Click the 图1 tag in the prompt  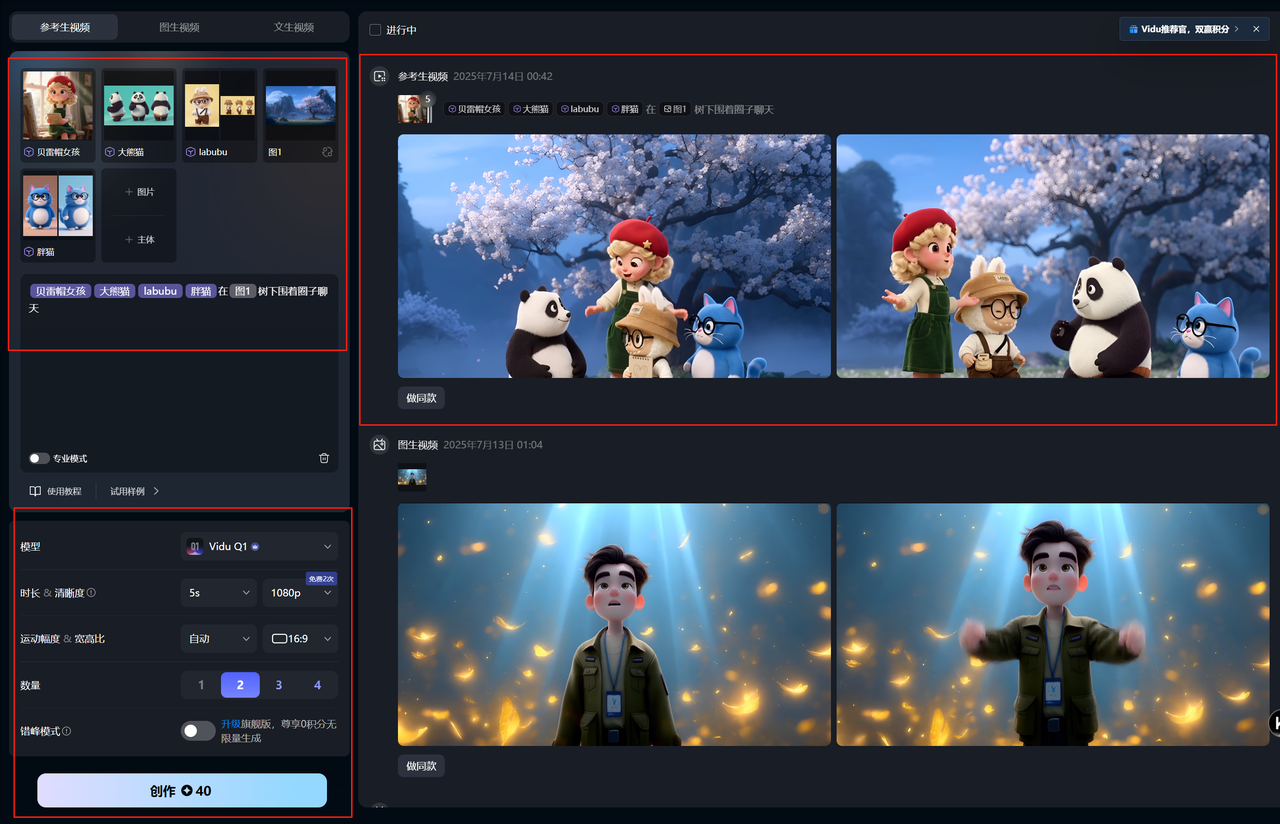[x=243, y=291]
